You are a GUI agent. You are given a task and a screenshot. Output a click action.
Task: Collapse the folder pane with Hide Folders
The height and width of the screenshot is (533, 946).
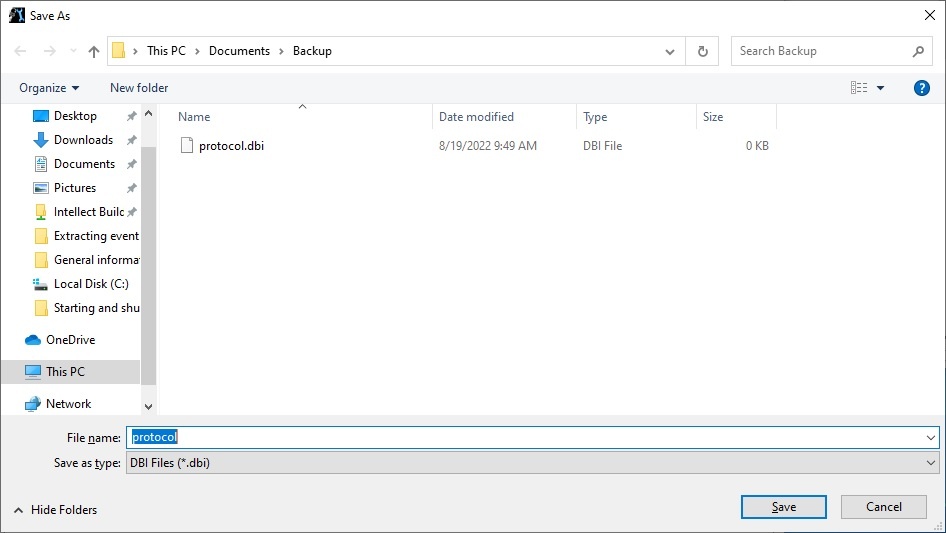point(56,510)
